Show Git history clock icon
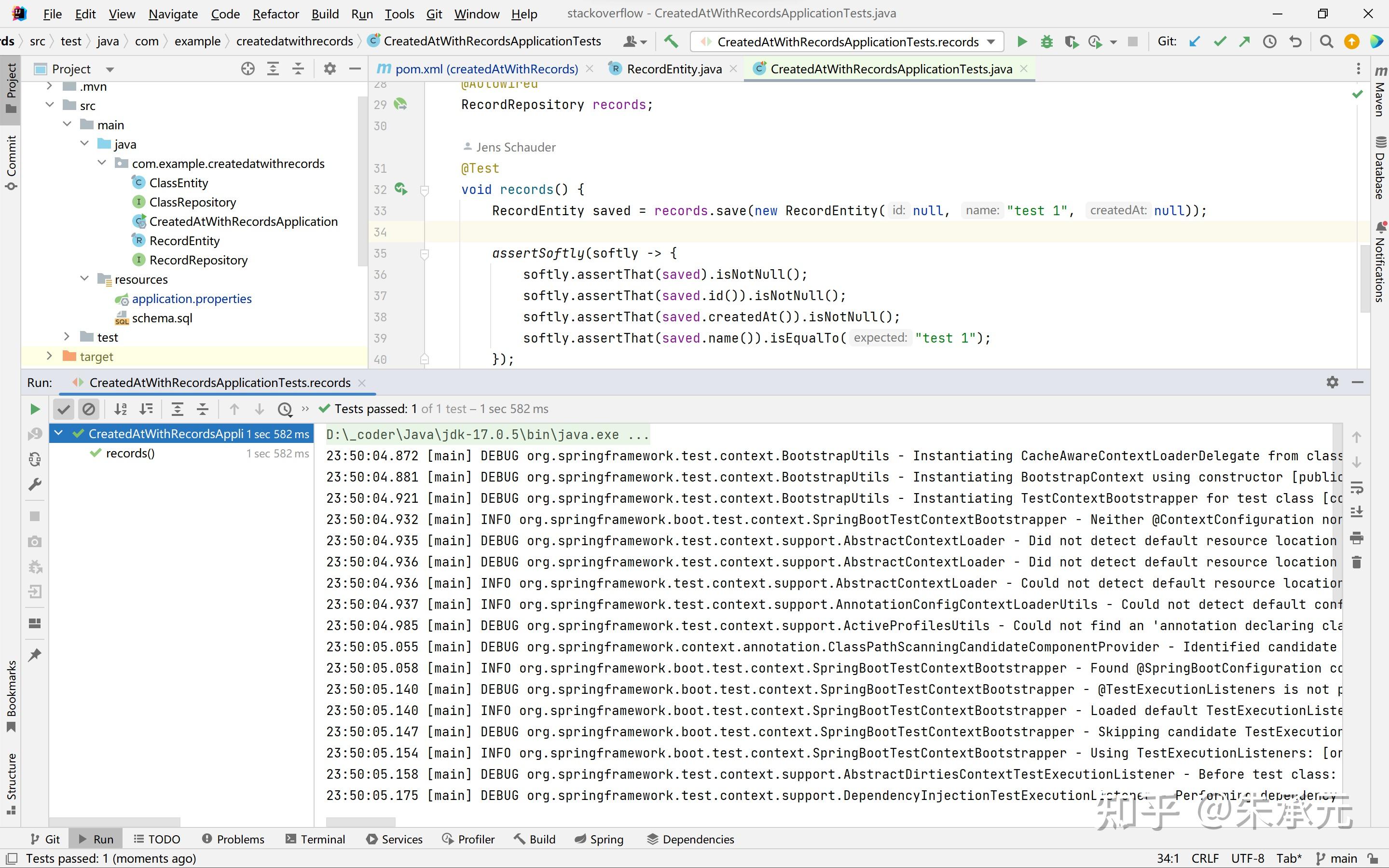 click(1270, 41)
